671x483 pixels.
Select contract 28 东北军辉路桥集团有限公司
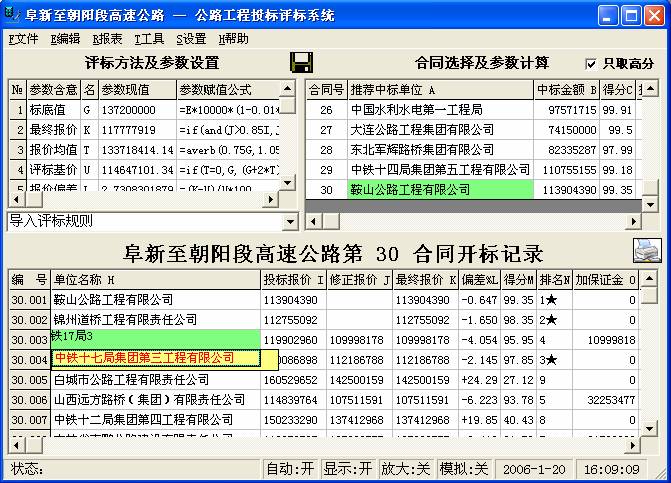(474, 150)
